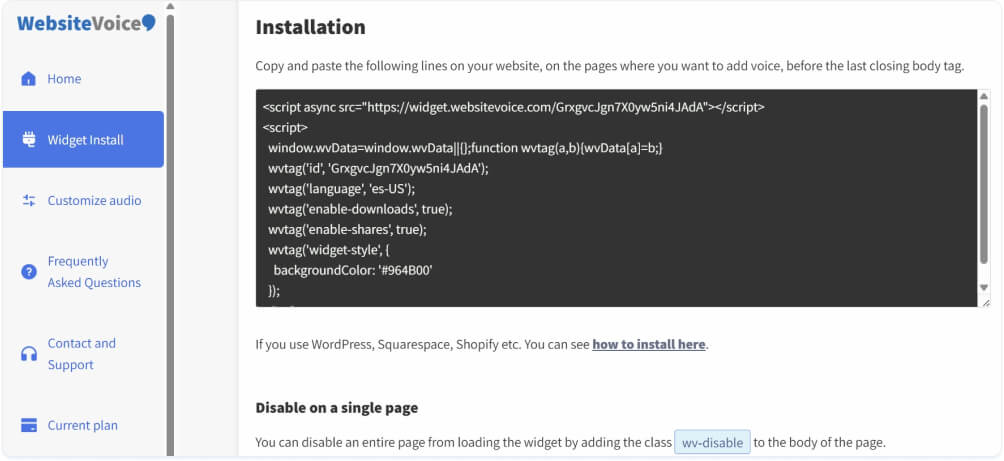The height and width of the screenshot is (461, 1004).
Task: Click the Widget Install plug icon
Action: pos(29,140)
